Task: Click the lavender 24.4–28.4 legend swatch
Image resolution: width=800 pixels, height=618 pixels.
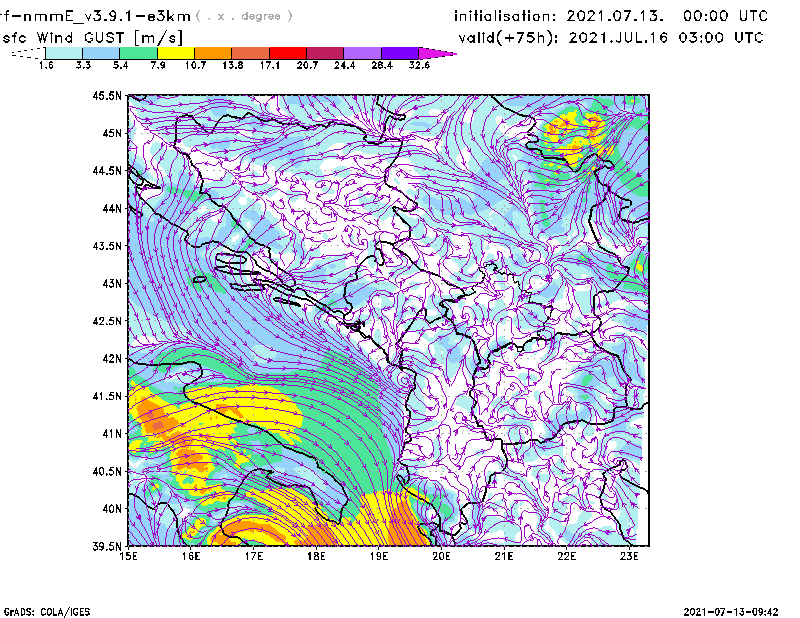Action: pos(362,53)
